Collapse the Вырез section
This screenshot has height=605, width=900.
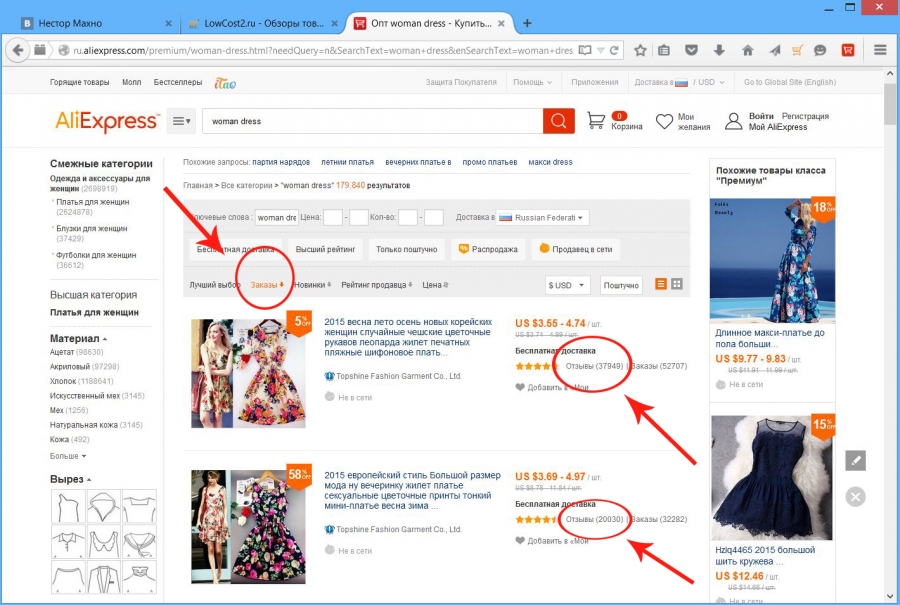click(70, 479)
